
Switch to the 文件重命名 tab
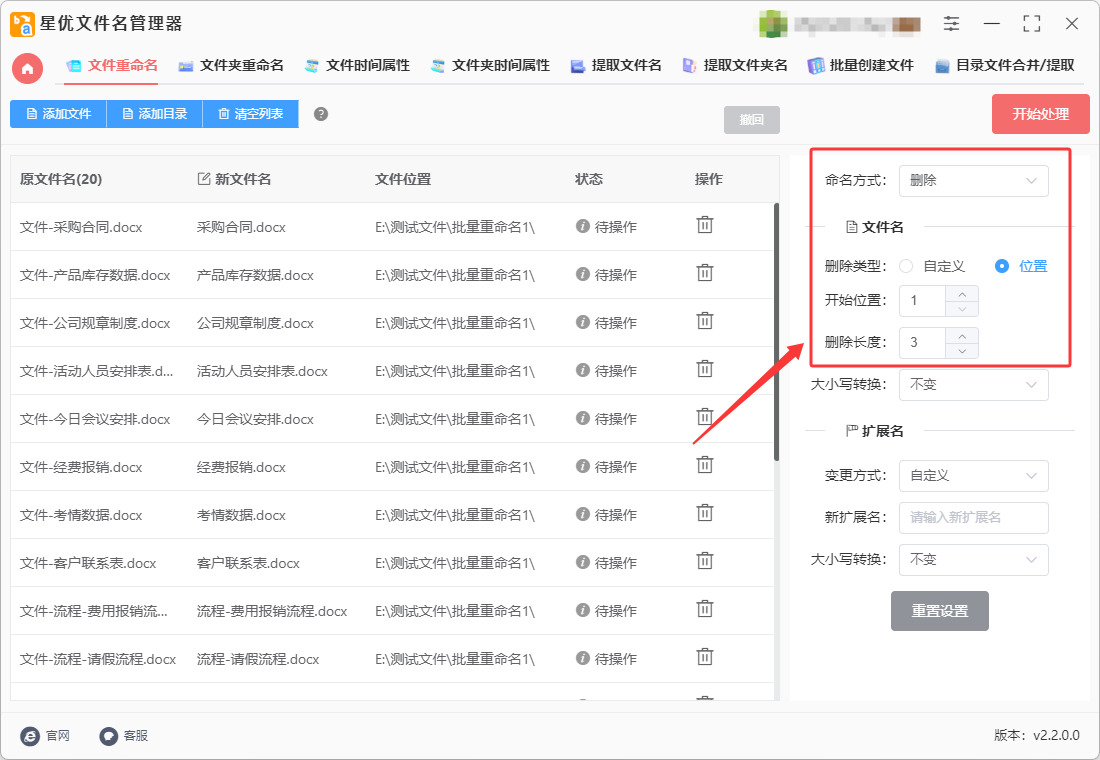112,66
